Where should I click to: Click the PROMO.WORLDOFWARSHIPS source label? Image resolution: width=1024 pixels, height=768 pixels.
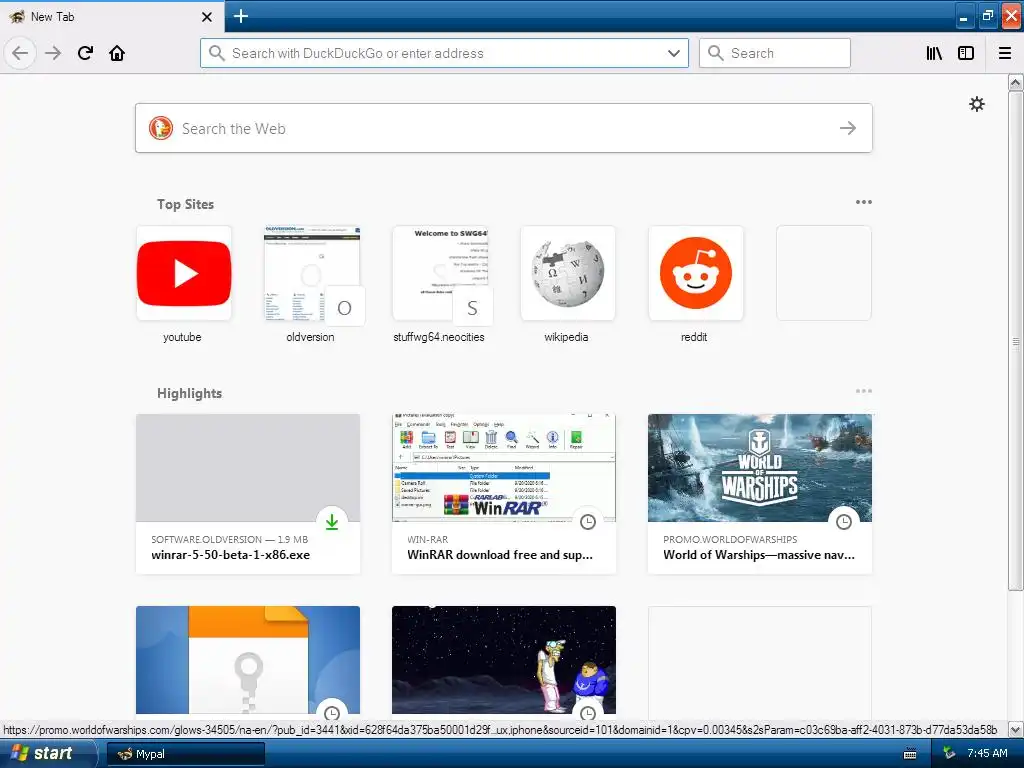click(730, 539)
